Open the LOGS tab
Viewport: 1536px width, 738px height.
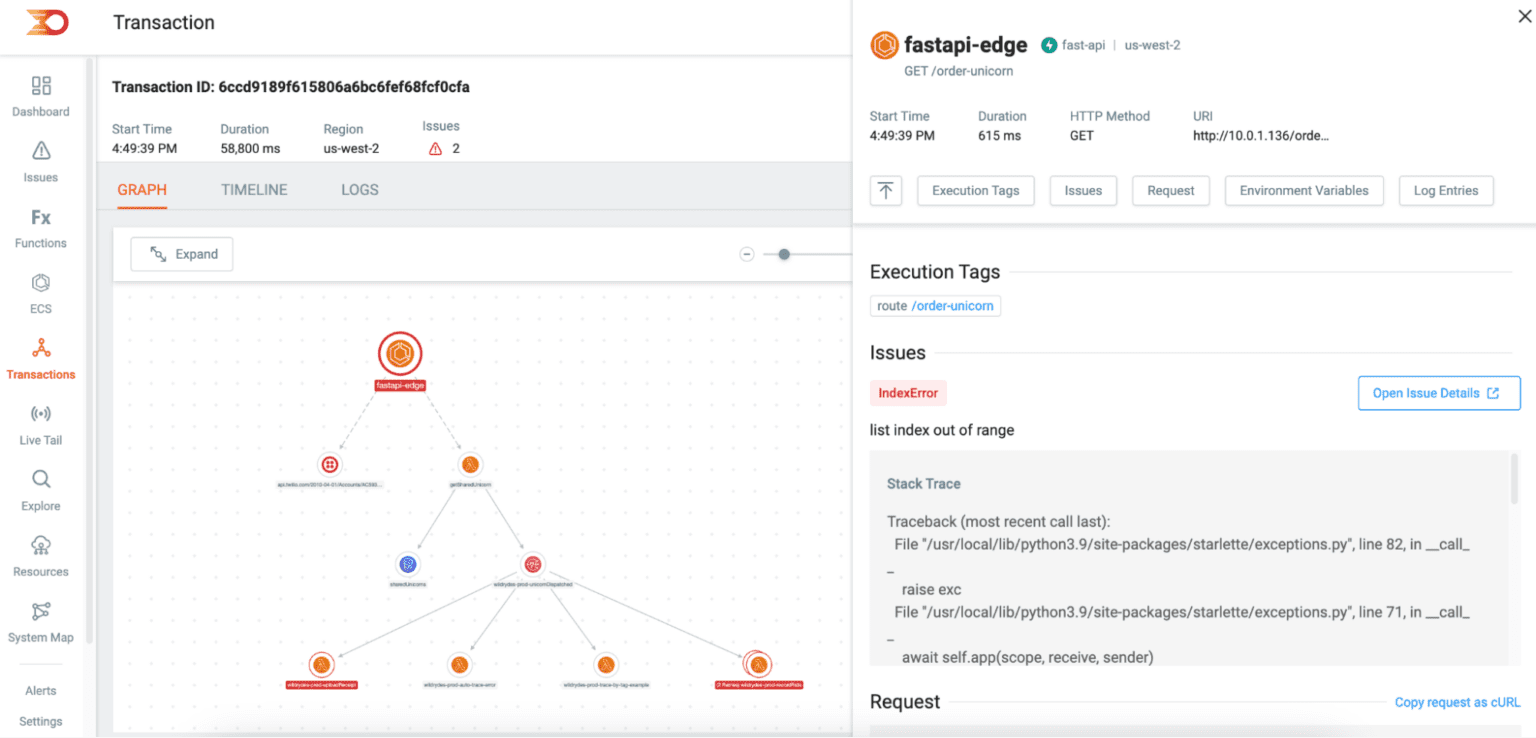click(x=359, y=189)
